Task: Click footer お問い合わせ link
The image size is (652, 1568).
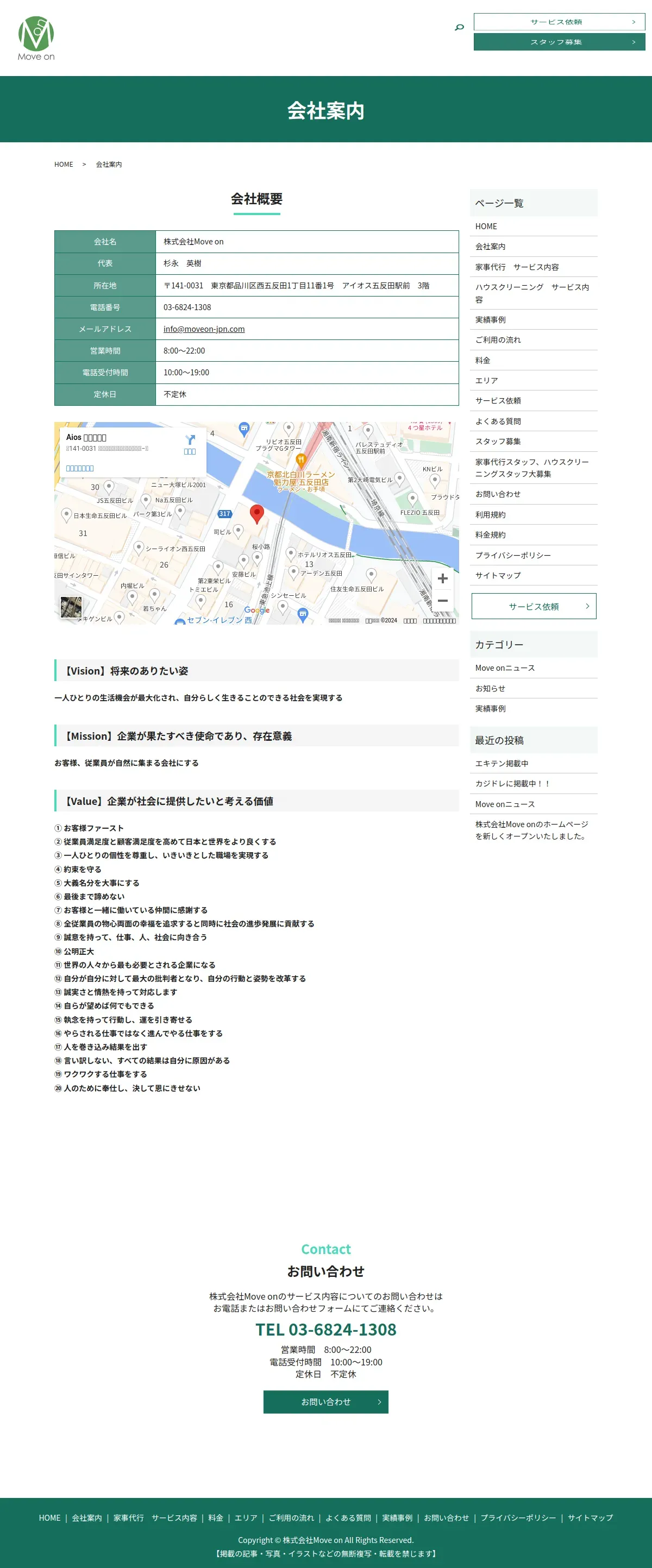Action: 446,1517
